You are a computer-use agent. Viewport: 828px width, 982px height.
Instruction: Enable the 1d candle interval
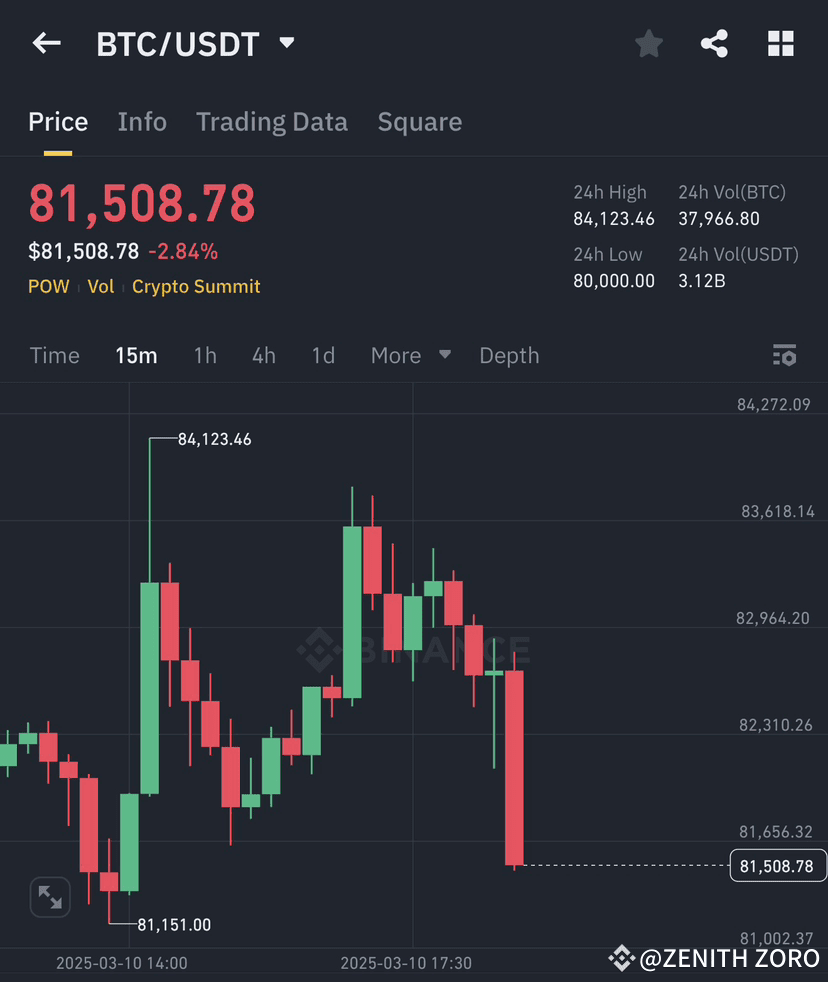(x=323, y=355)
